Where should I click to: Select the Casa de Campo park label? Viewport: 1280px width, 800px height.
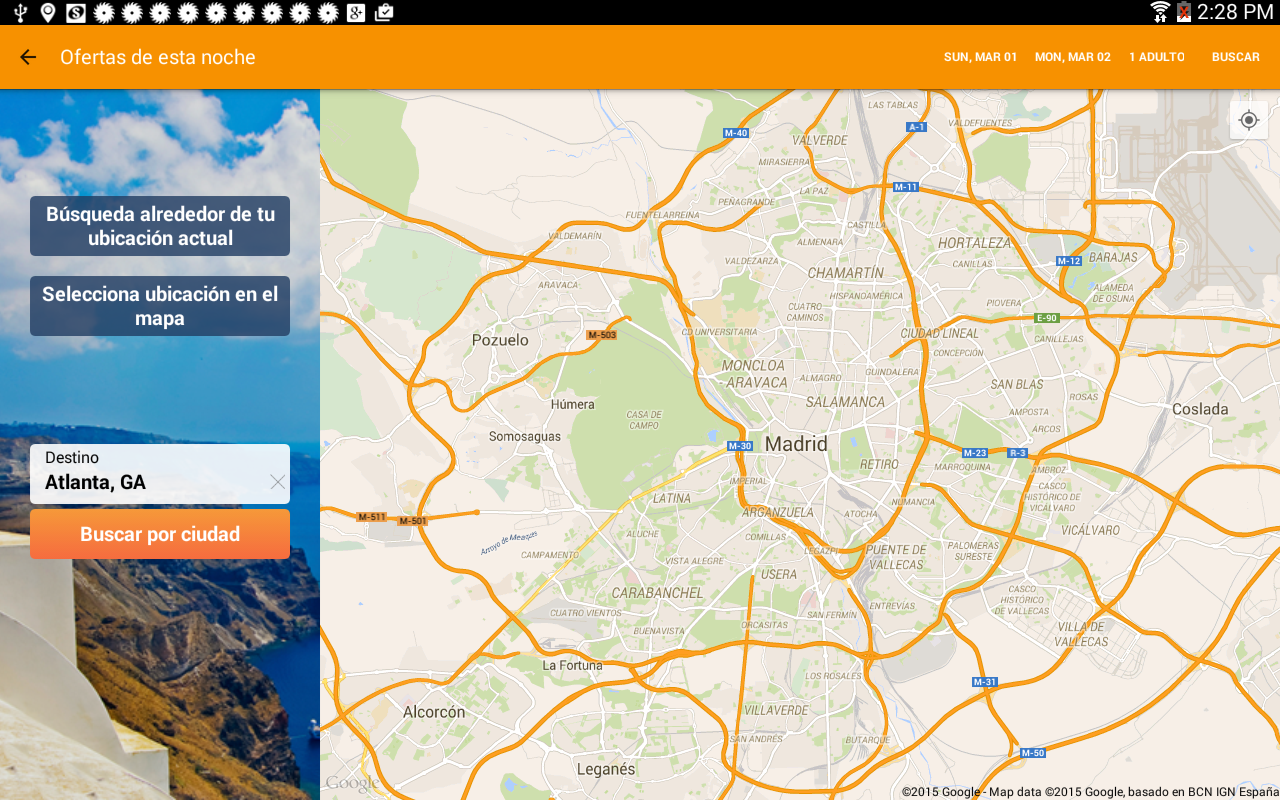[x=644, y=420]
